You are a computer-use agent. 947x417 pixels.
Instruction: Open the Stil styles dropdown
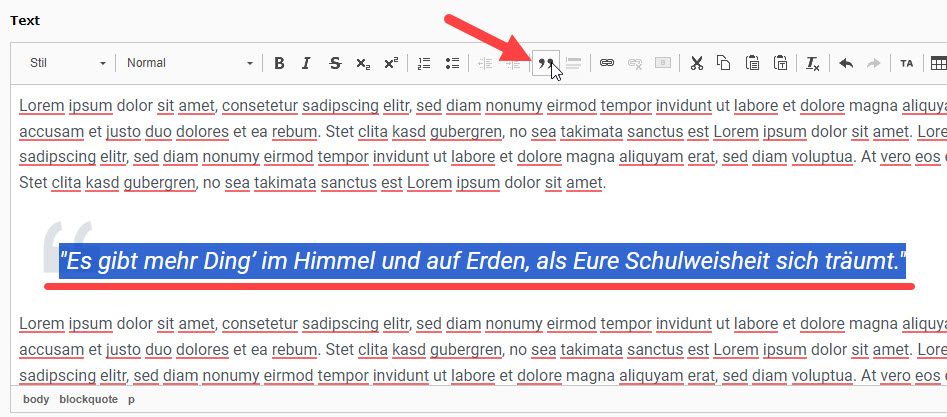tap(67, 63)
